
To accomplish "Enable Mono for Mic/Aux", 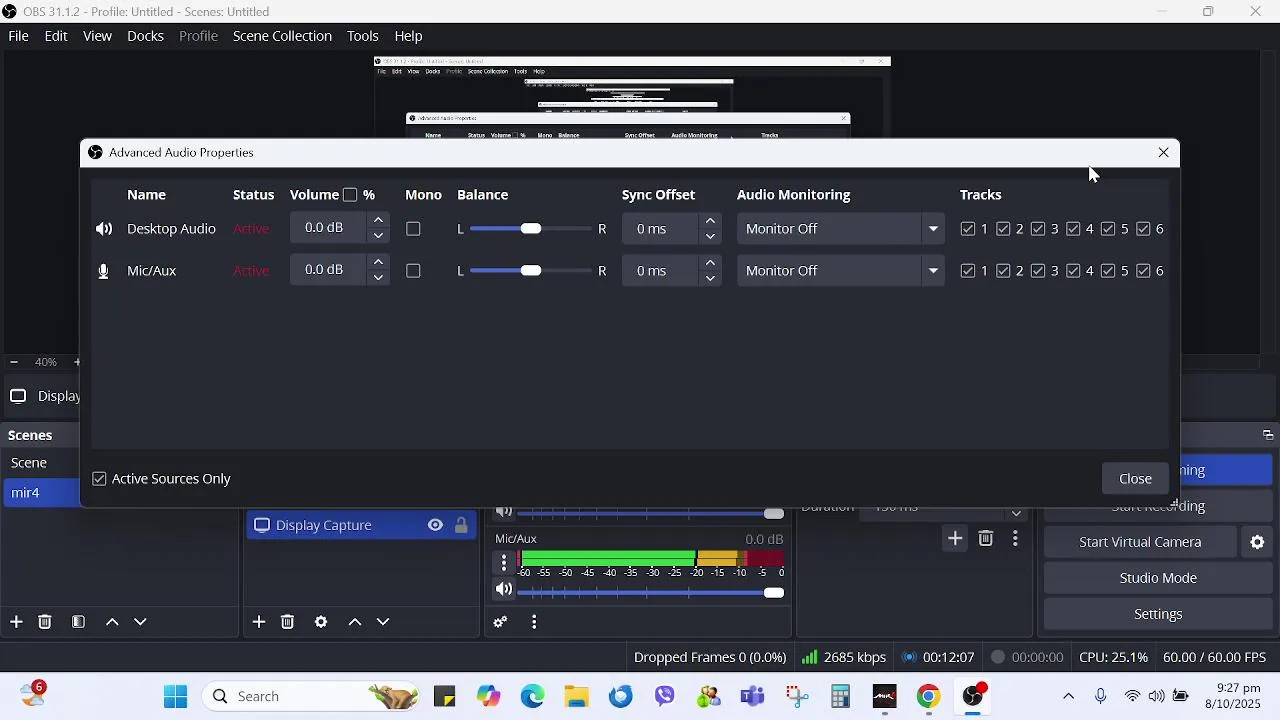I will 413,271.
